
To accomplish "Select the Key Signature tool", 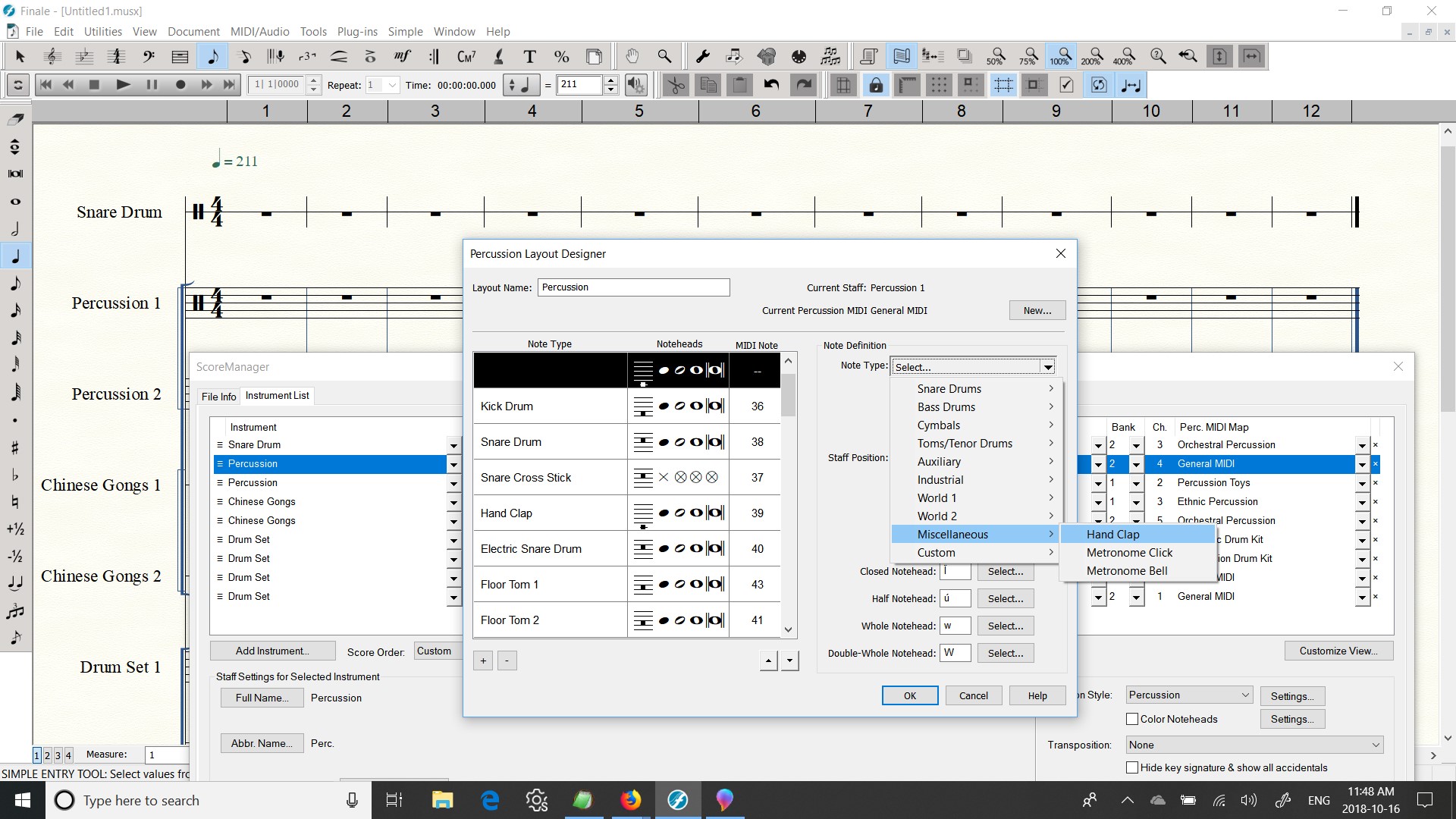I will [x=84, y=56].
